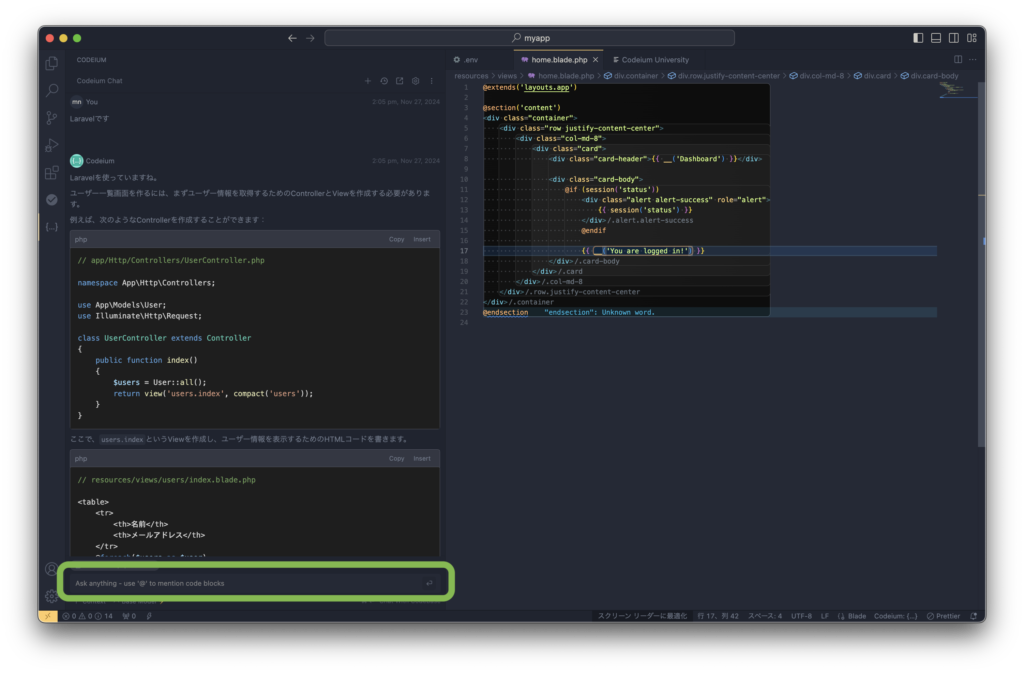Open the checkmark view in activity bar

point(52,200)
